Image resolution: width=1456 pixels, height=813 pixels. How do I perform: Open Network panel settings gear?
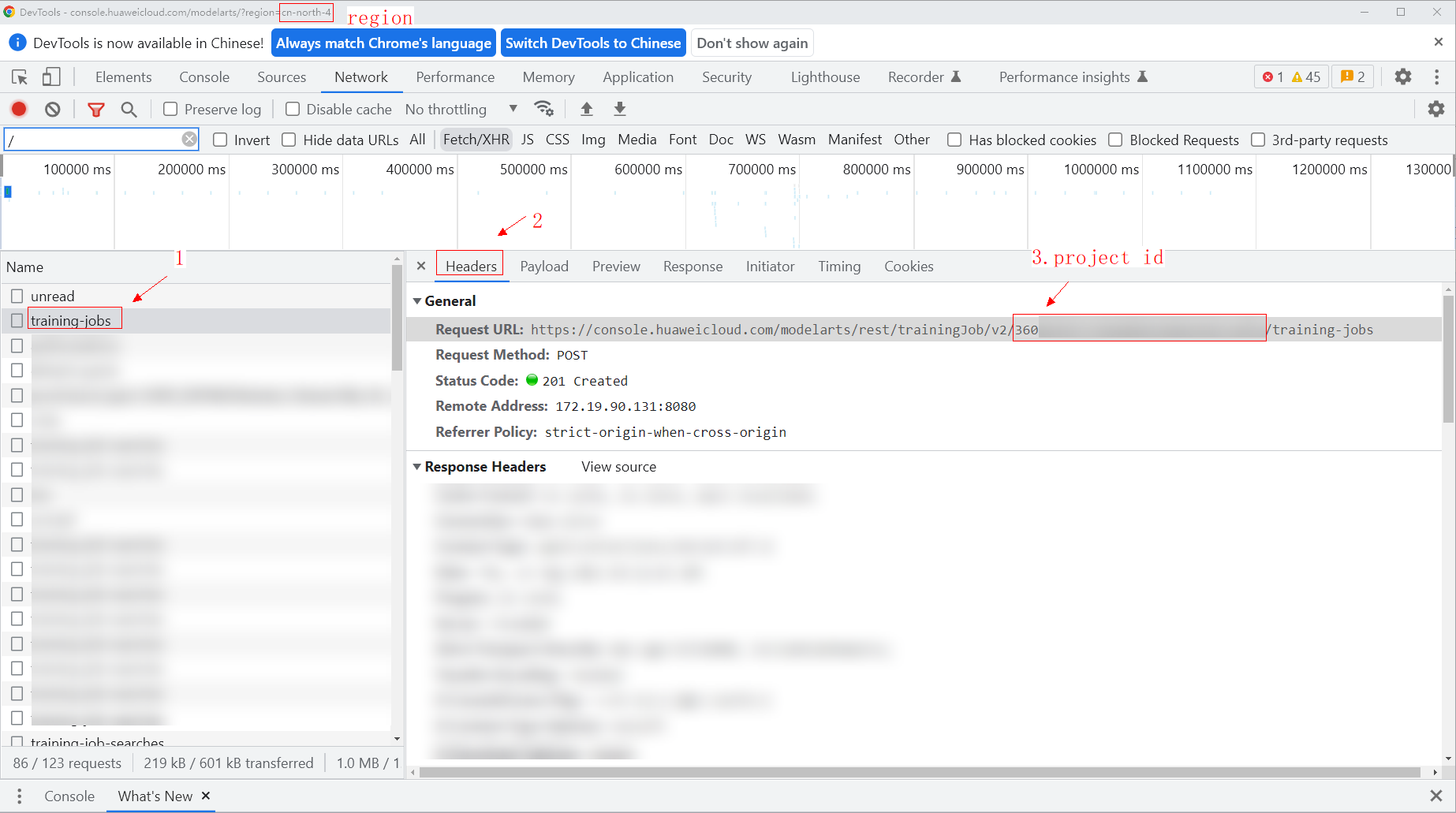pos(1436,109)
